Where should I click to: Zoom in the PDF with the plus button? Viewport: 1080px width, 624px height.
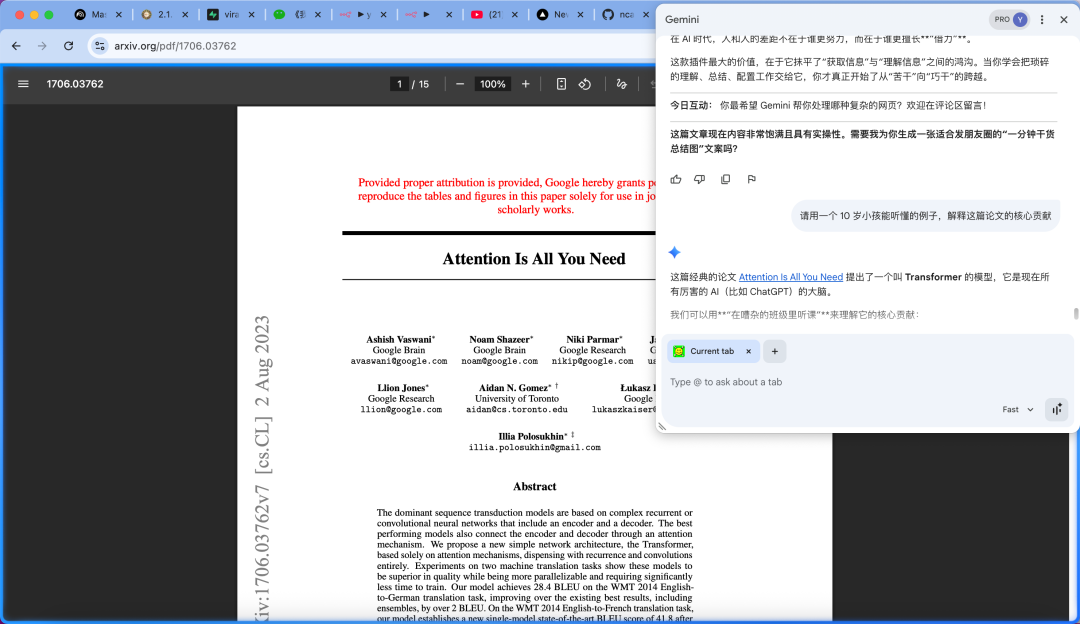point(526,84)
